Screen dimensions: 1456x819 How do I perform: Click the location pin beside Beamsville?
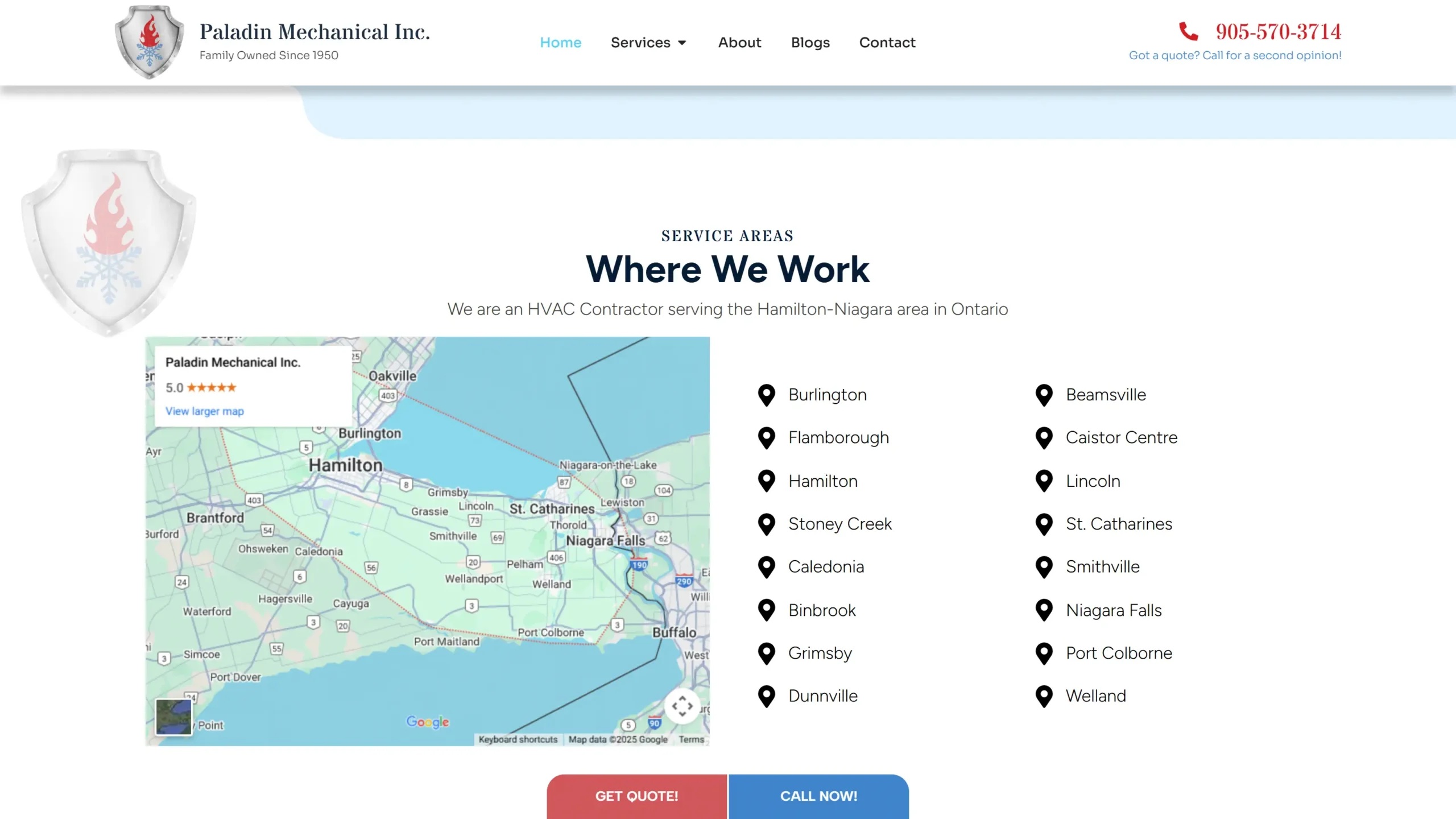pyautogui.click(x=1044, y=395)
